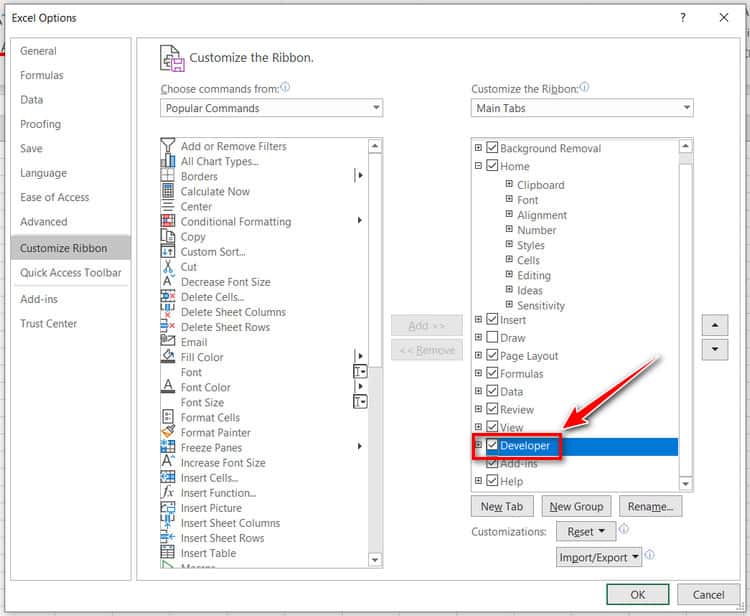Open the Choose commands from dropdown
750x616 pixels.
(x=271, y=108)
